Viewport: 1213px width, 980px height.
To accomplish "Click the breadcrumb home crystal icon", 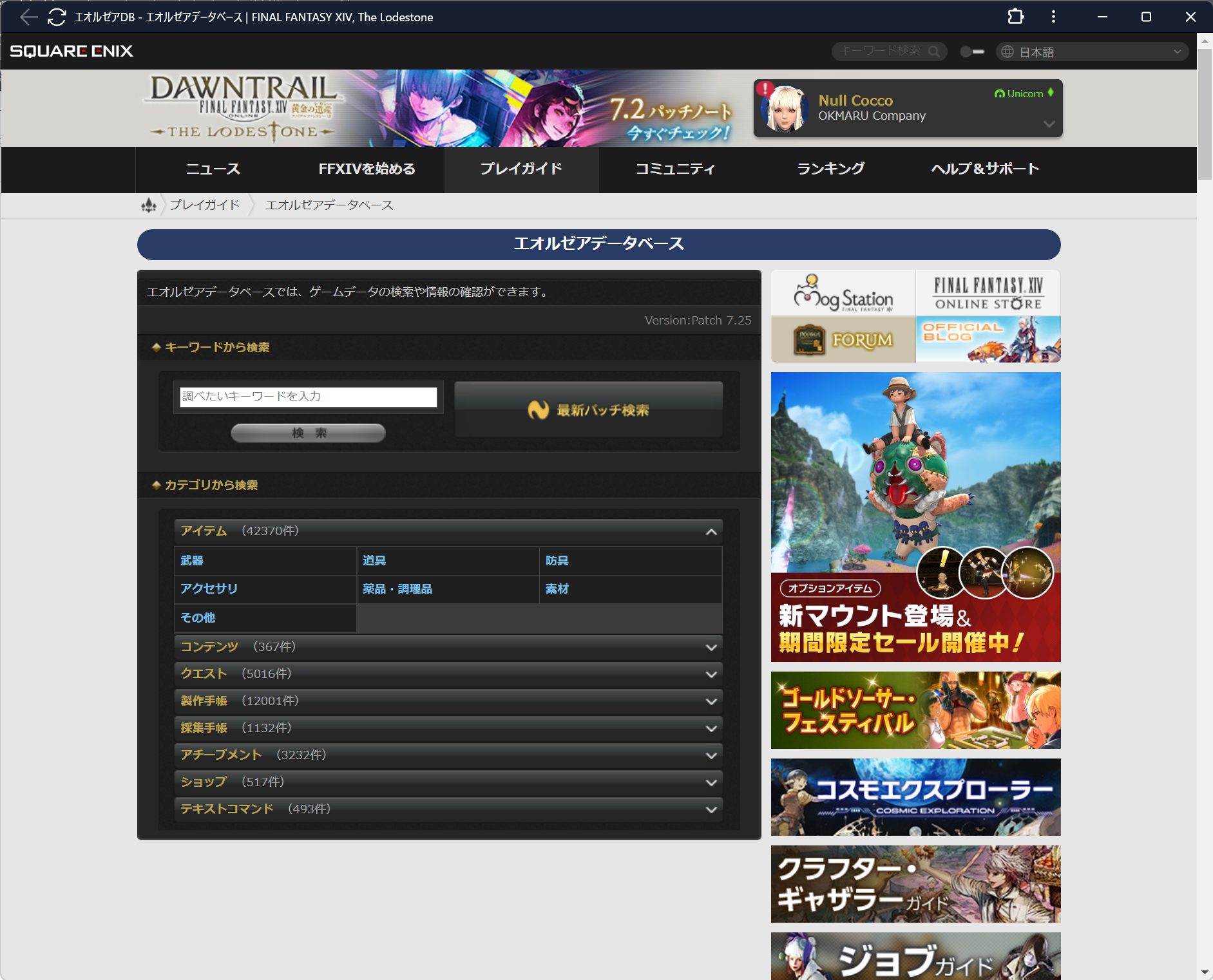I will (x=149, y=205).
